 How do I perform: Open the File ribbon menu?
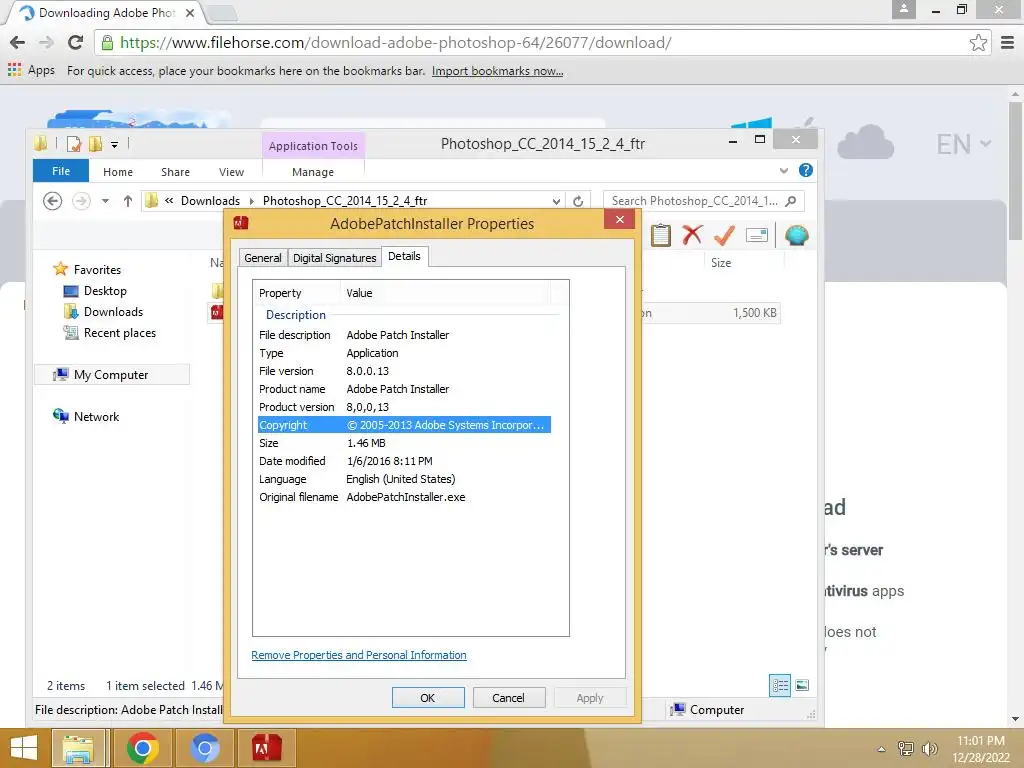[x=61, y=171]
